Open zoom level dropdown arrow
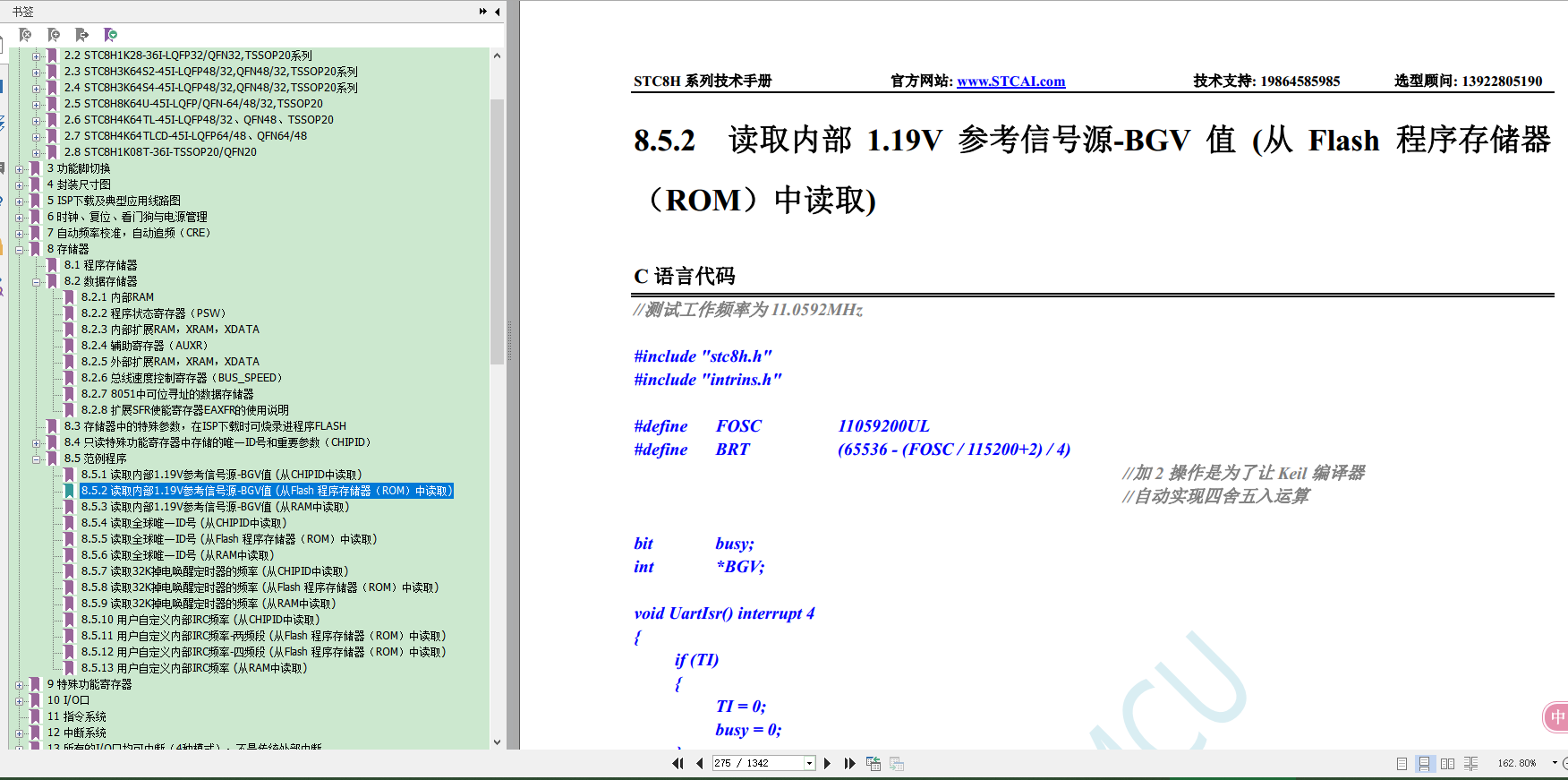The width and height of the screenshot is (1568, 780). [1555, 764]
